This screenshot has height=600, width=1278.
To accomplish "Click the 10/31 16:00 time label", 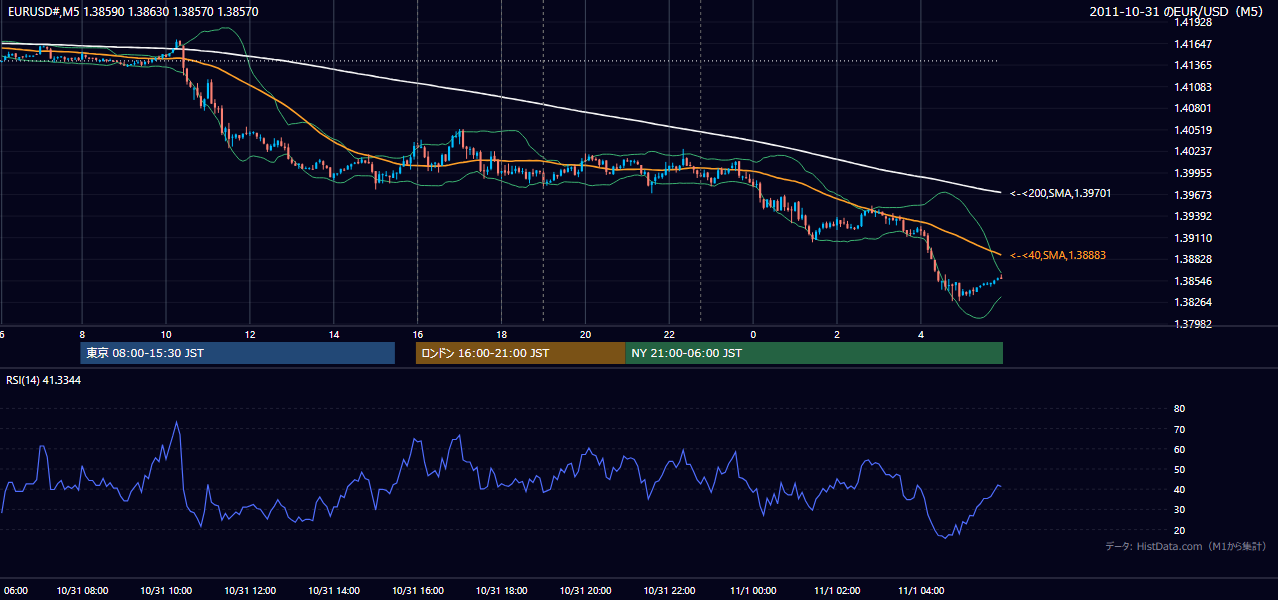I will coord(418,590).
